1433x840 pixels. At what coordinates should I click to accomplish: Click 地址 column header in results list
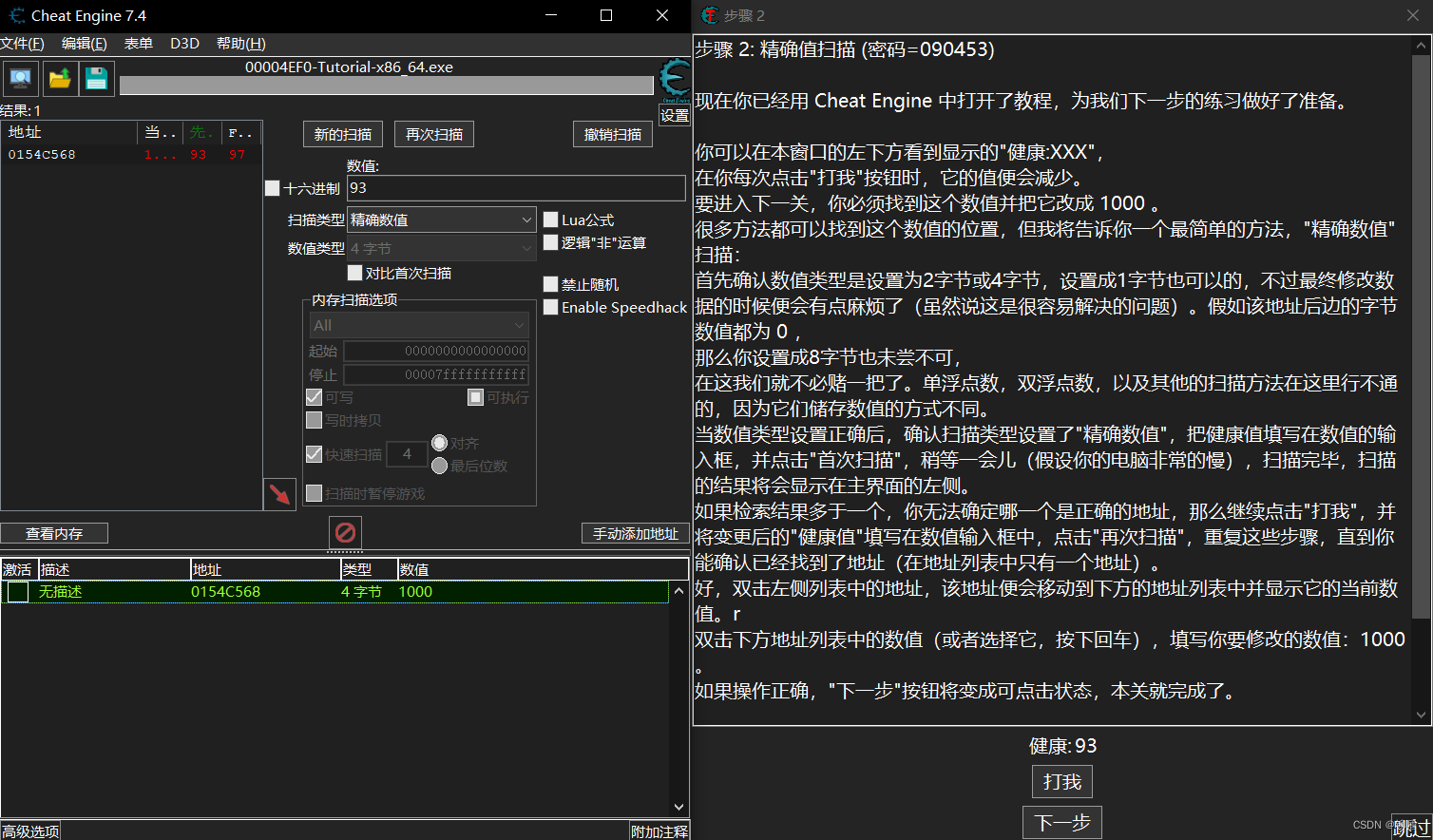69,132
